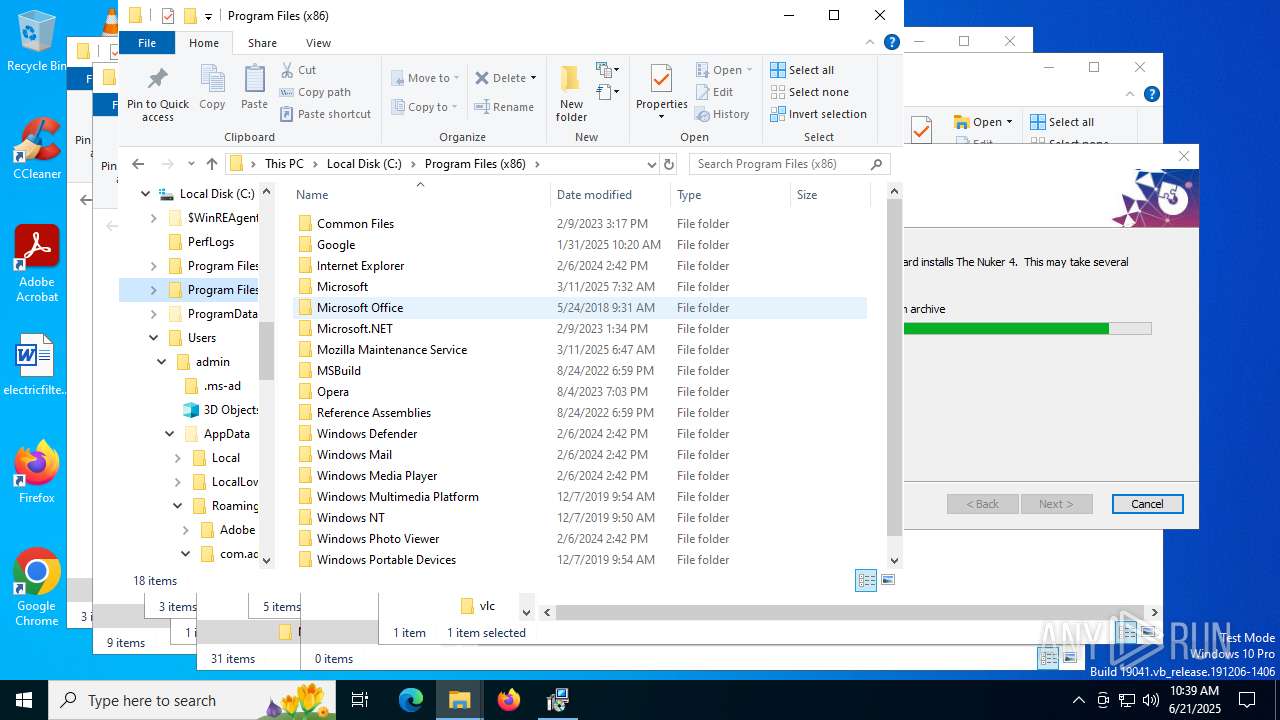Viewport: 1280px width, 720px height.
Task: Click the Edit button in Open group
Action: (x=714, y=92)
